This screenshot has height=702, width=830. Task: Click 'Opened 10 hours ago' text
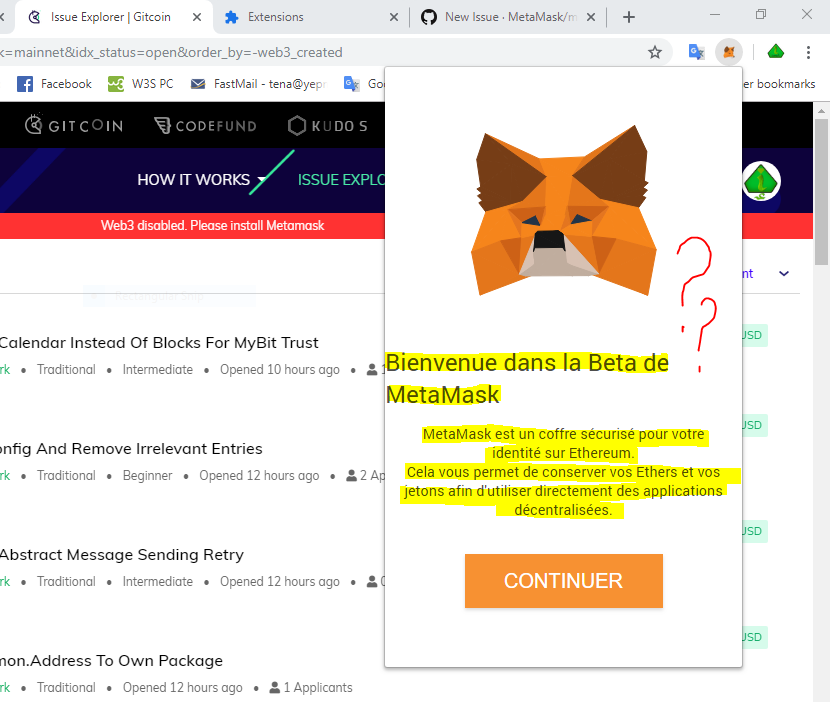tap(279, 370)
